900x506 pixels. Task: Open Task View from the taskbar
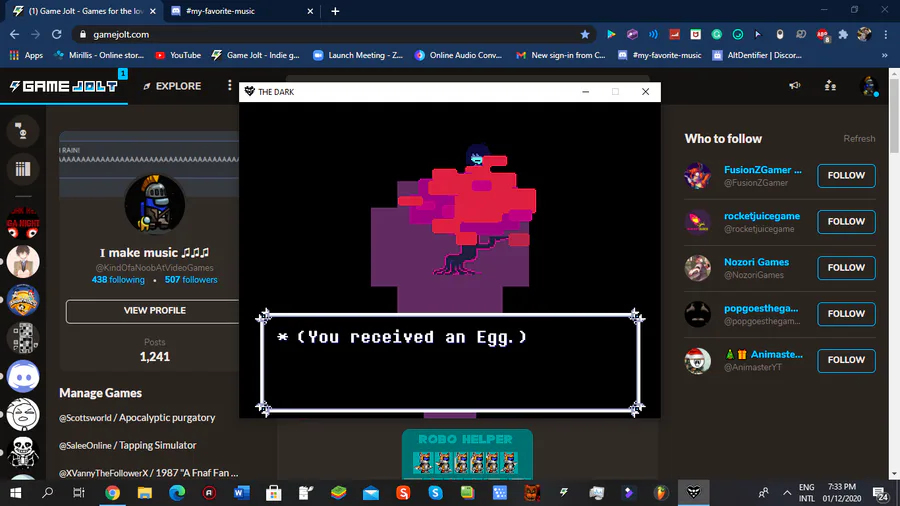79,493
